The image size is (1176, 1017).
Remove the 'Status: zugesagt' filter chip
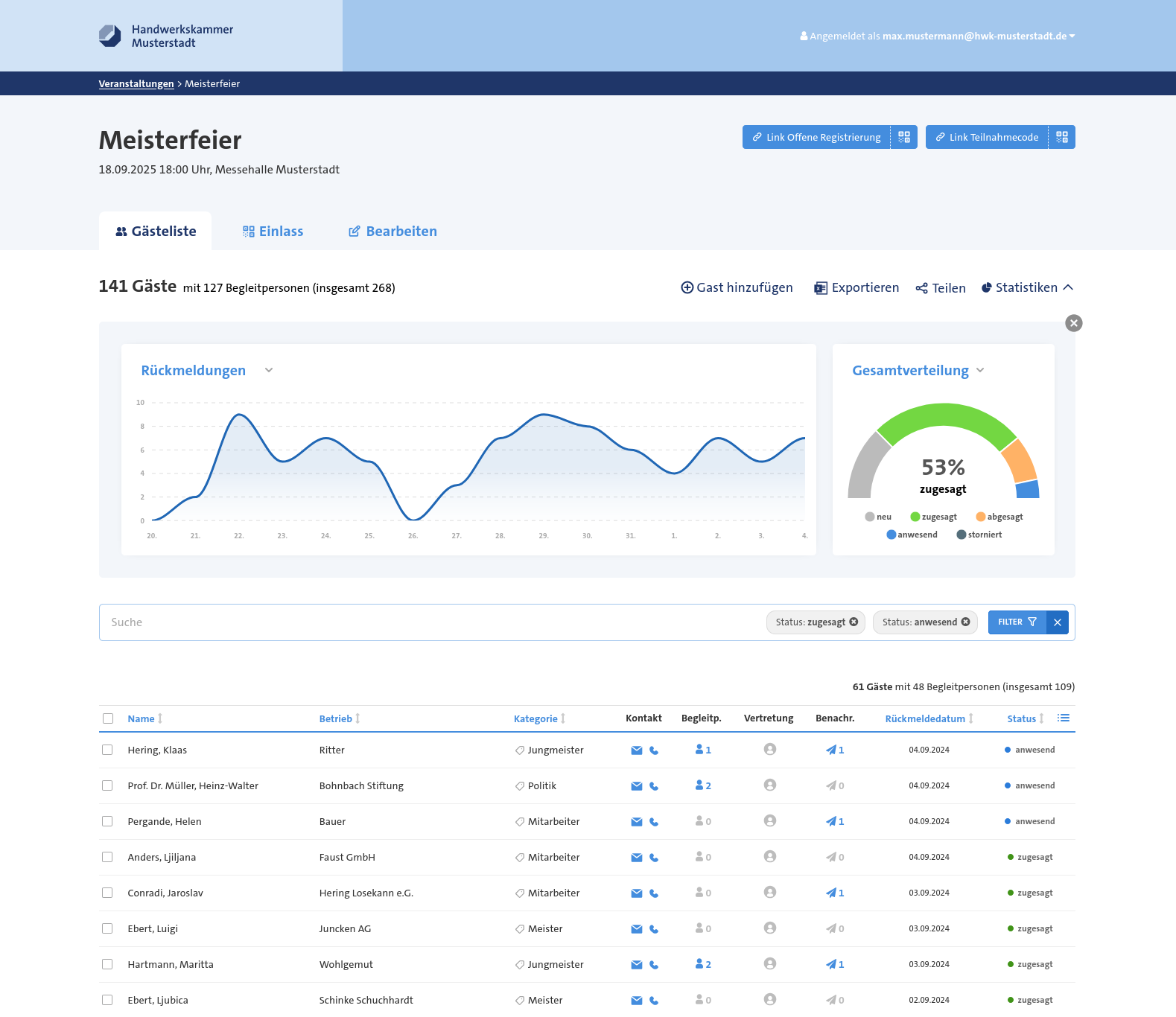(x=854, y=622)
